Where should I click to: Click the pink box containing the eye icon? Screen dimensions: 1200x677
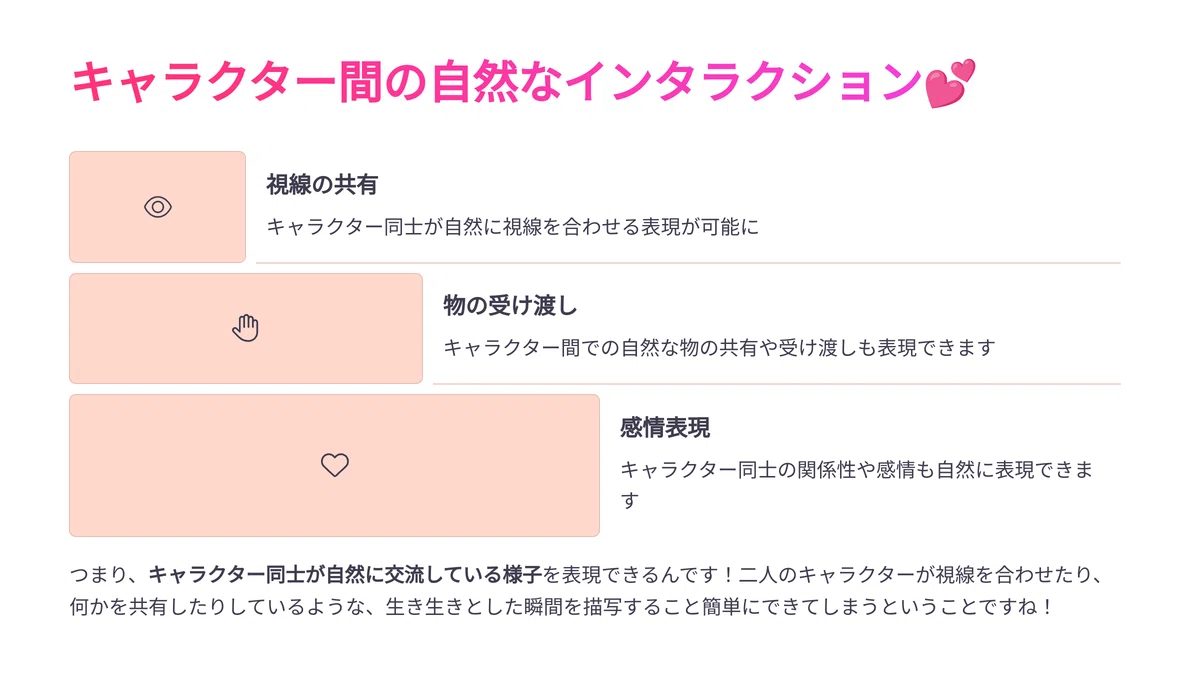click(157, 207)
